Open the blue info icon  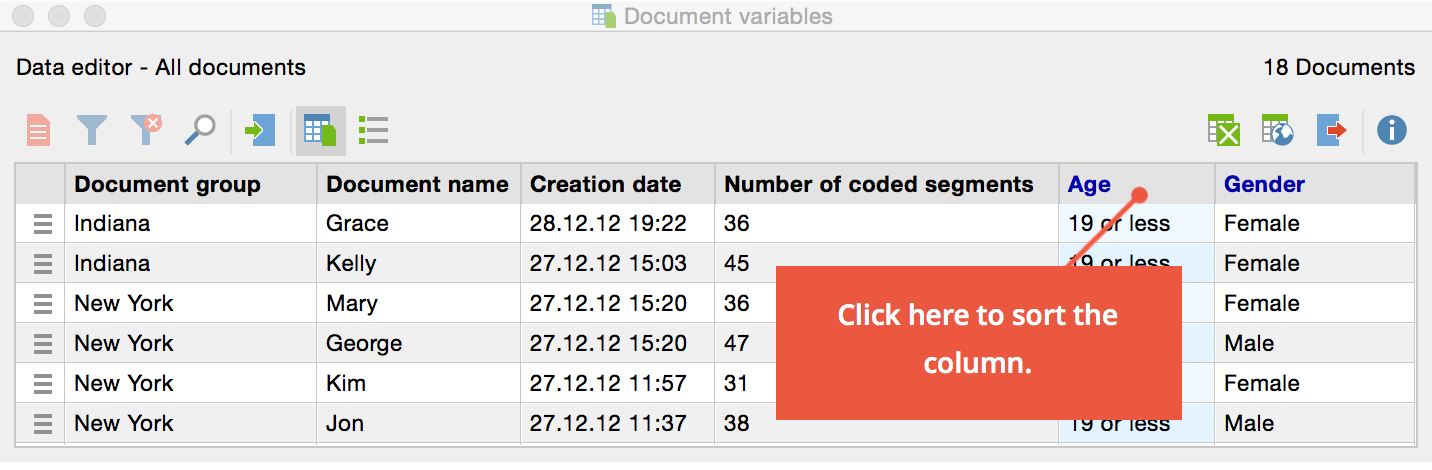1391,130
